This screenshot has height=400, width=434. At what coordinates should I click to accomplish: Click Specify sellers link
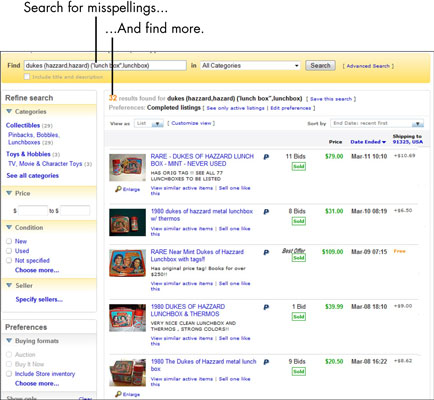(x=39, y=299)
